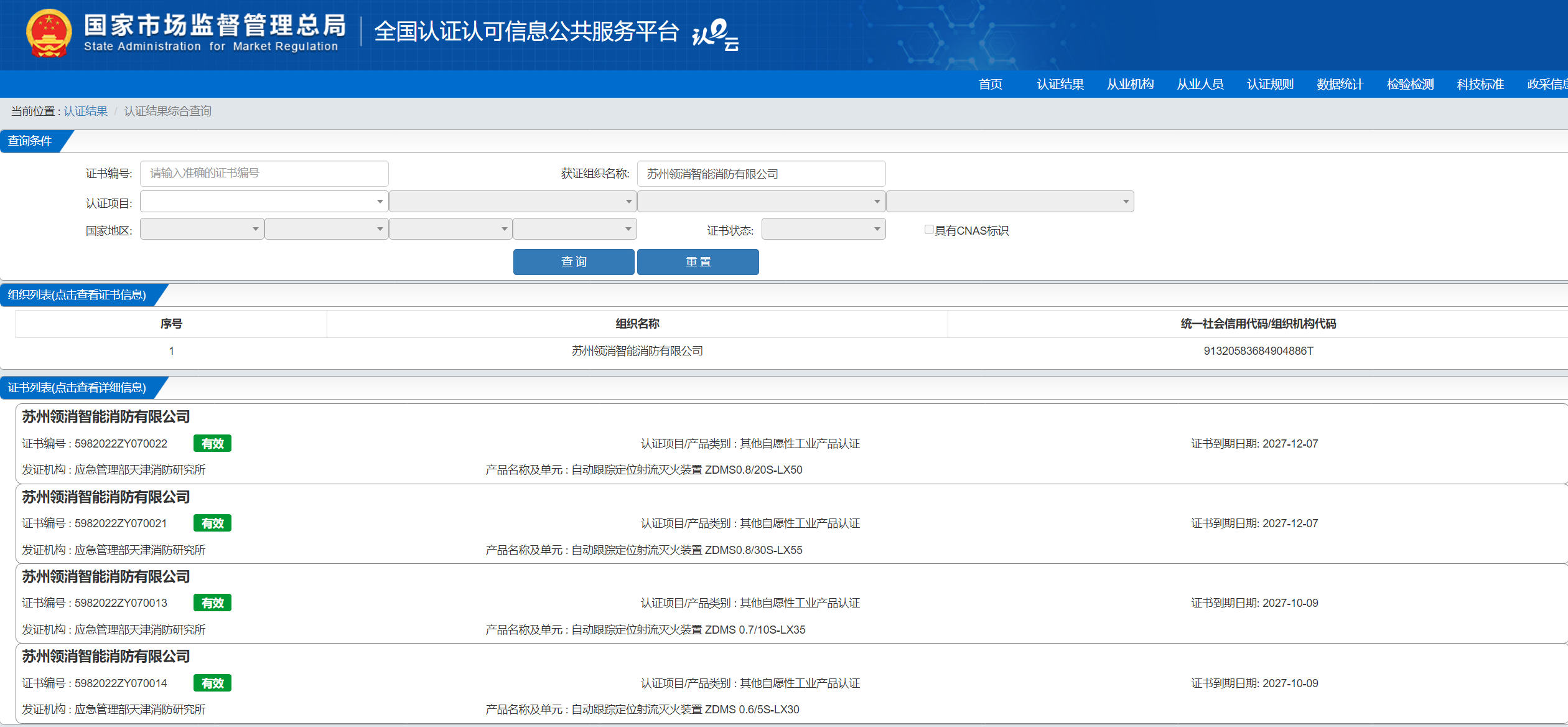The image size is (1568, 727).
Task: Open the third 国家地区 dropdown
Action: [x=450, y=229]
